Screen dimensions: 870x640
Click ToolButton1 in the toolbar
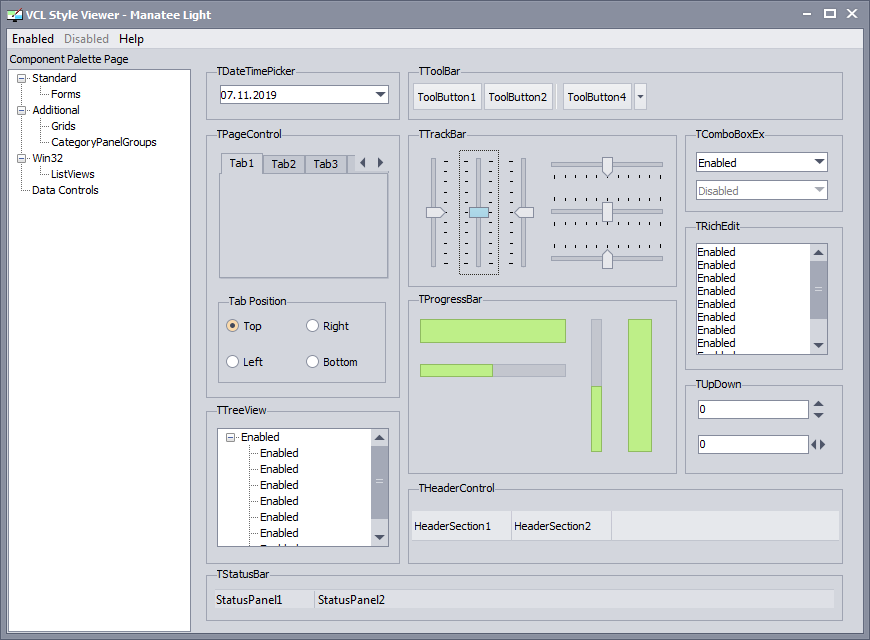(x=447, y=97)
